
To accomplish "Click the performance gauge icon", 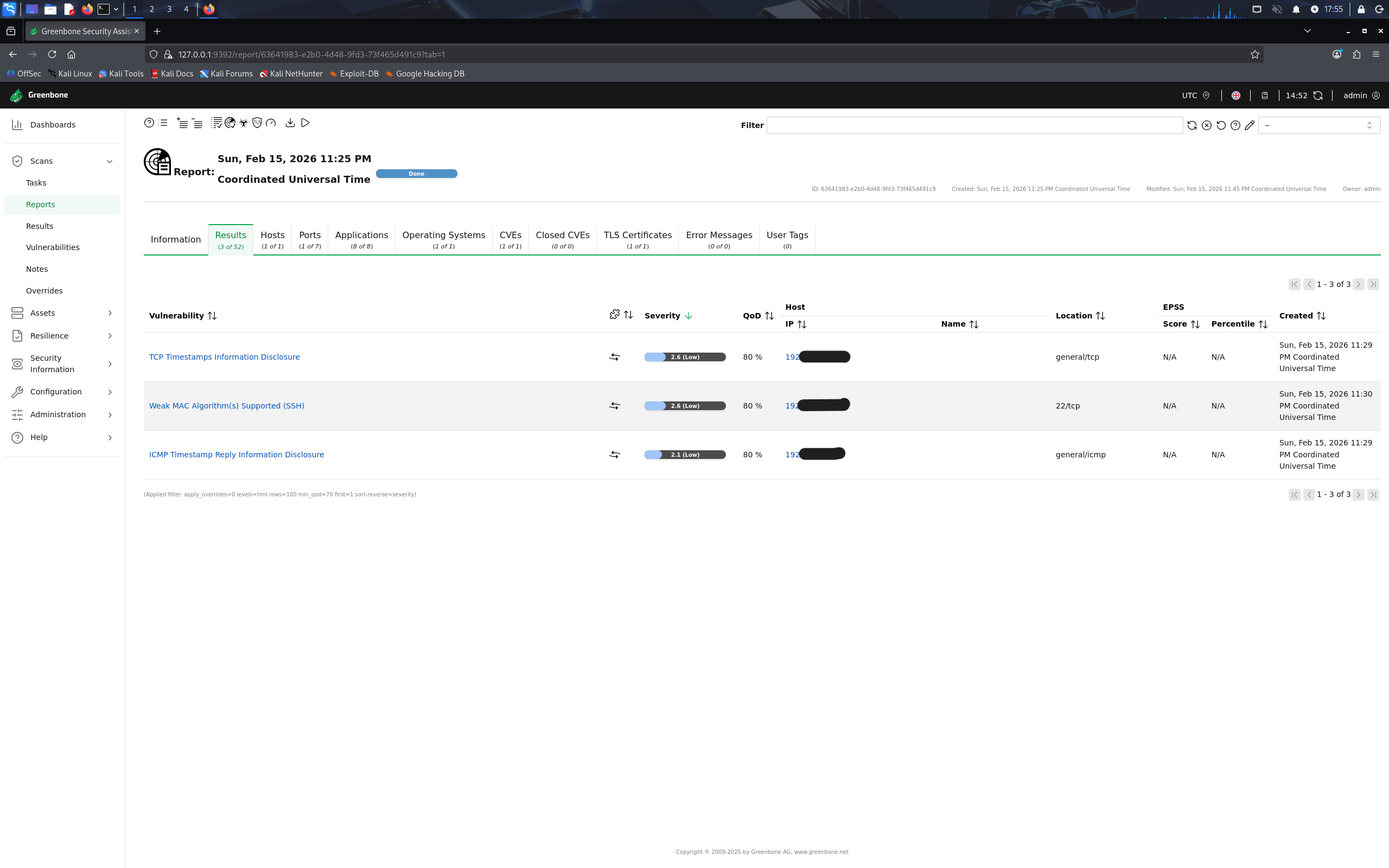I will point(271,123).
